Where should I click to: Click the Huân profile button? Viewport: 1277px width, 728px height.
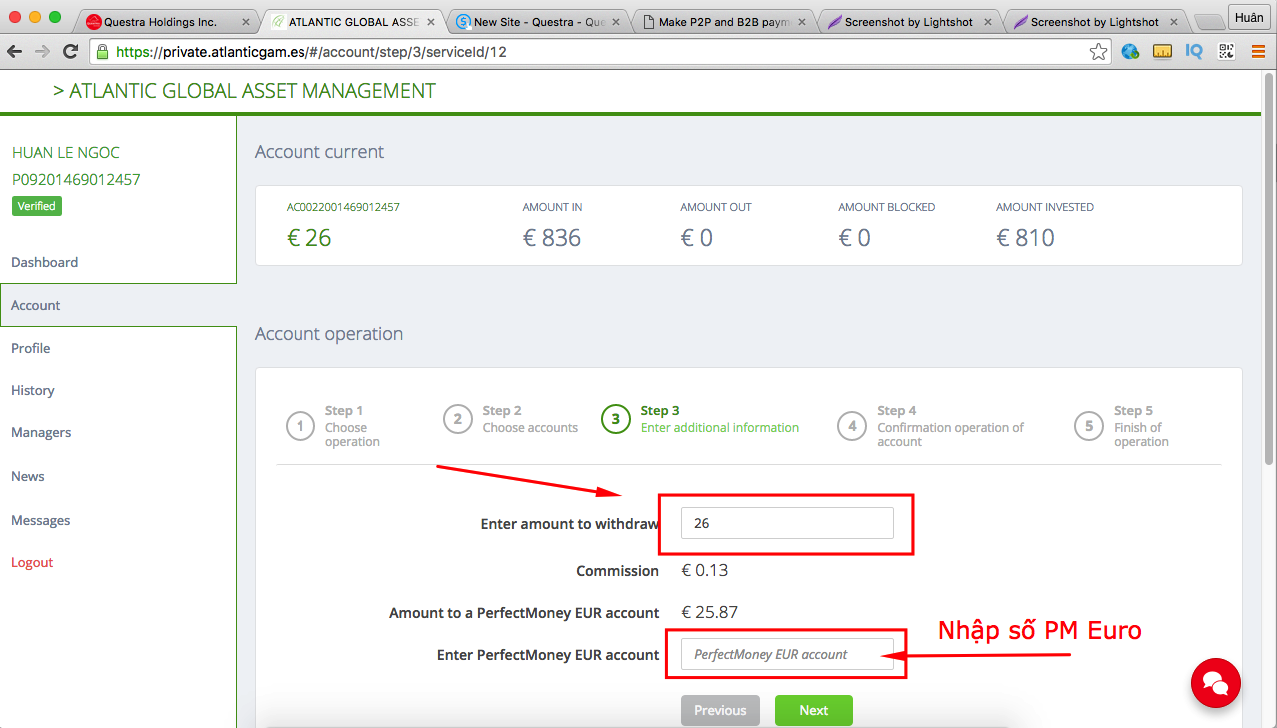(1248, 17)
